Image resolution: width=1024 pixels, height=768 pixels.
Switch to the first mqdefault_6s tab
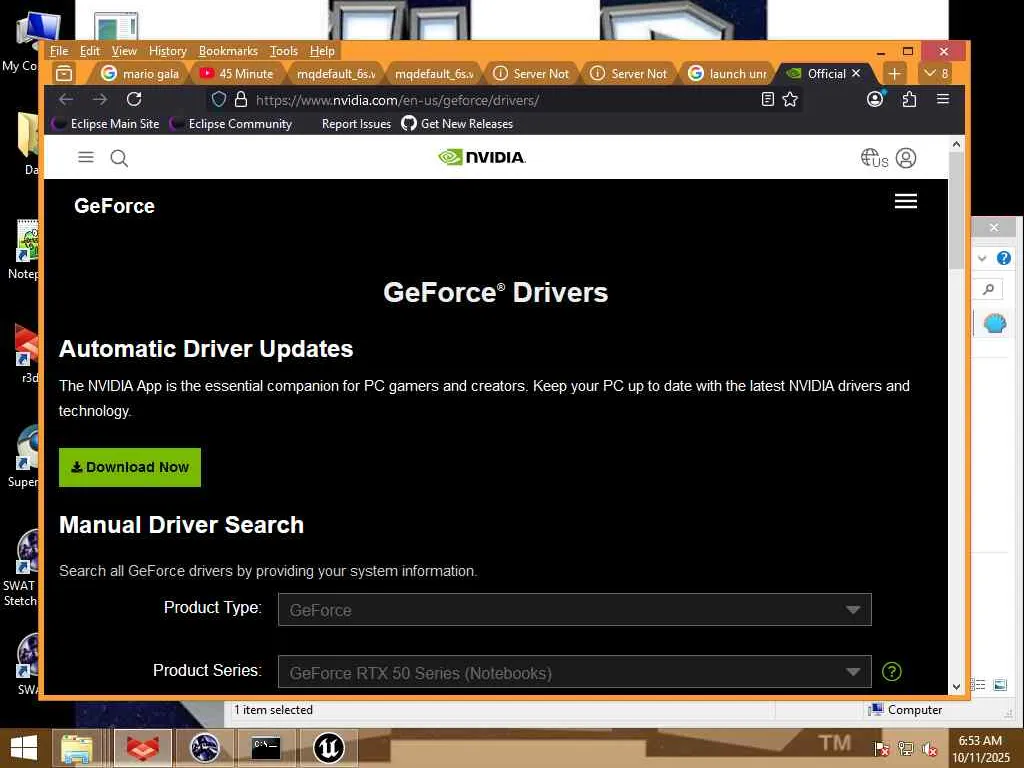point(336,74)
